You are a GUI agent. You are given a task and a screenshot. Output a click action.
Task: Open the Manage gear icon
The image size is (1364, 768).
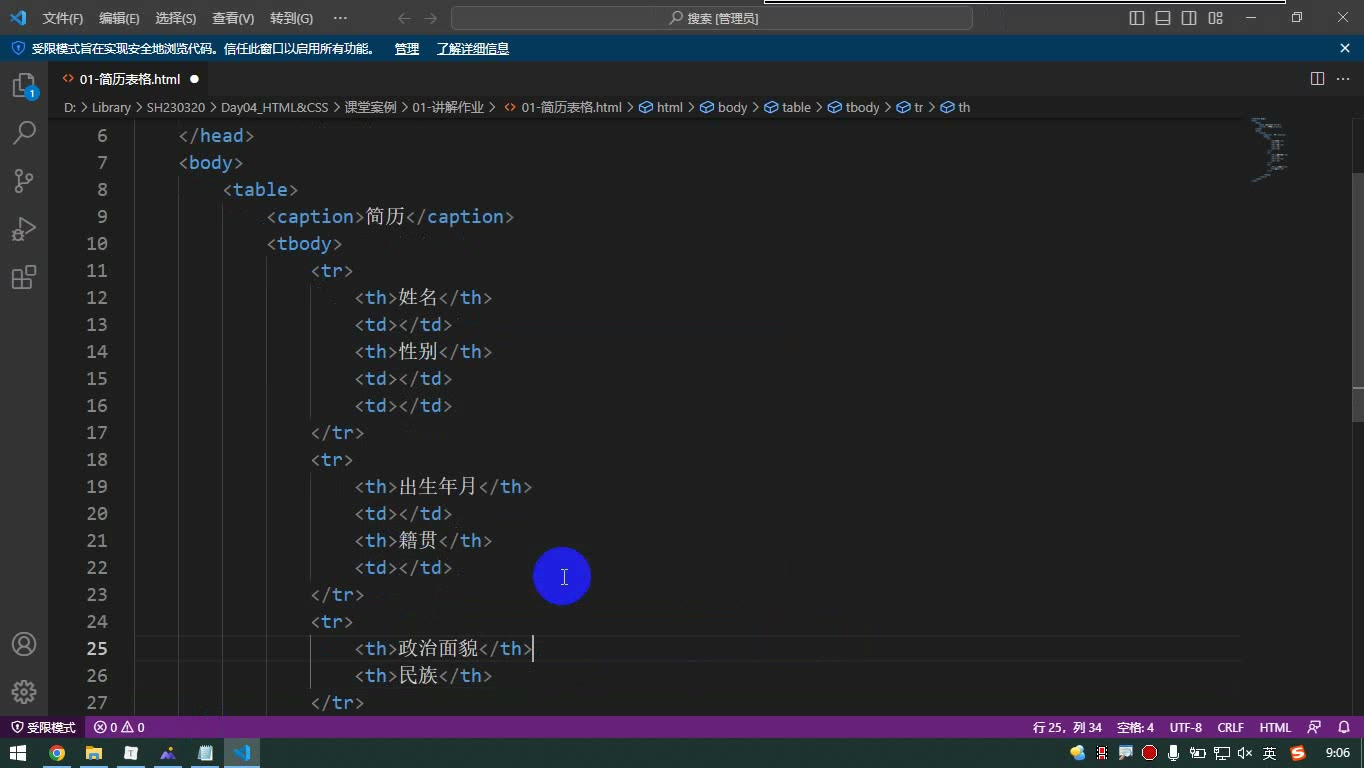pos(24,692)
